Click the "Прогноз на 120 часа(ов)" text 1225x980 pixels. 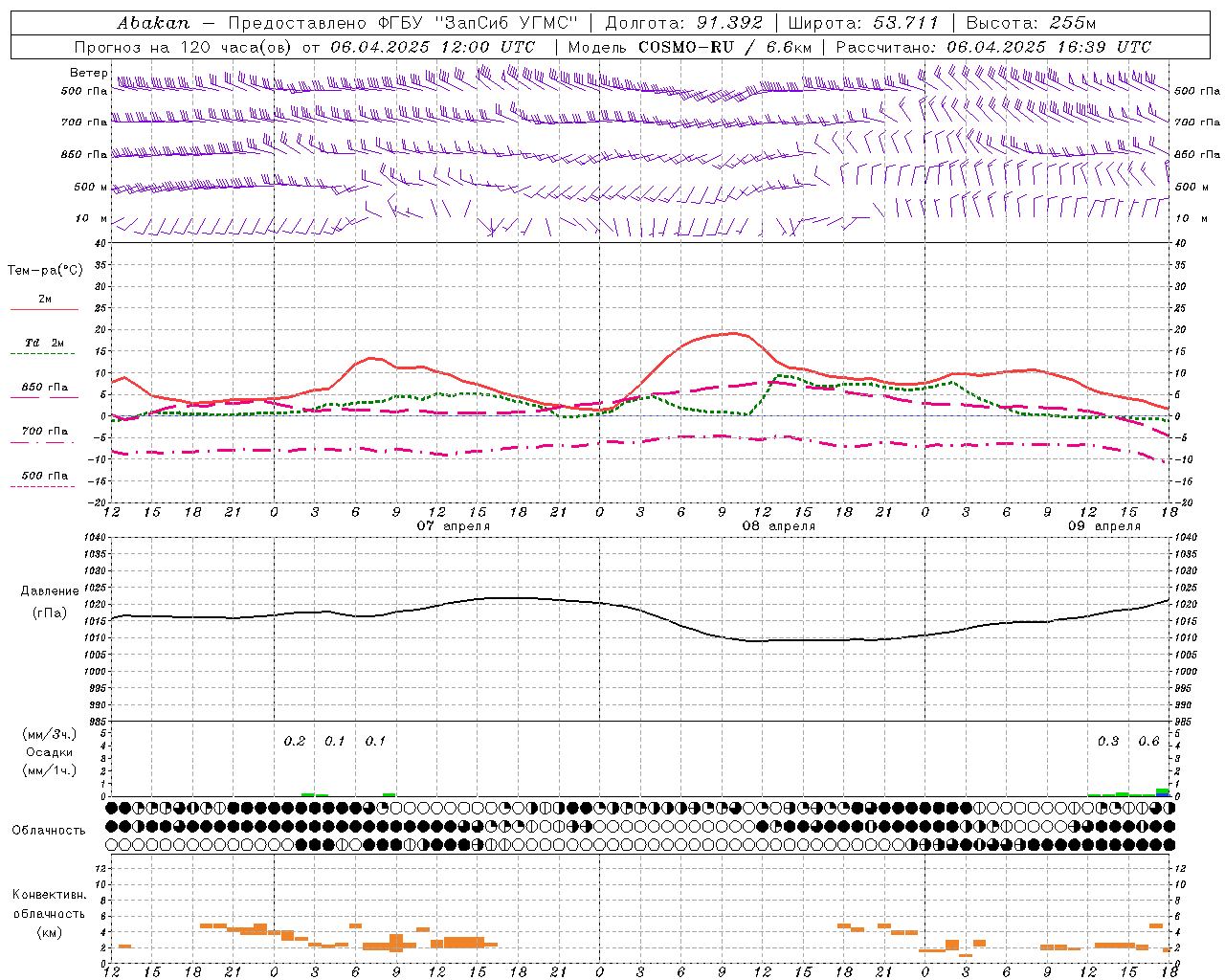(x=185, y=46)
